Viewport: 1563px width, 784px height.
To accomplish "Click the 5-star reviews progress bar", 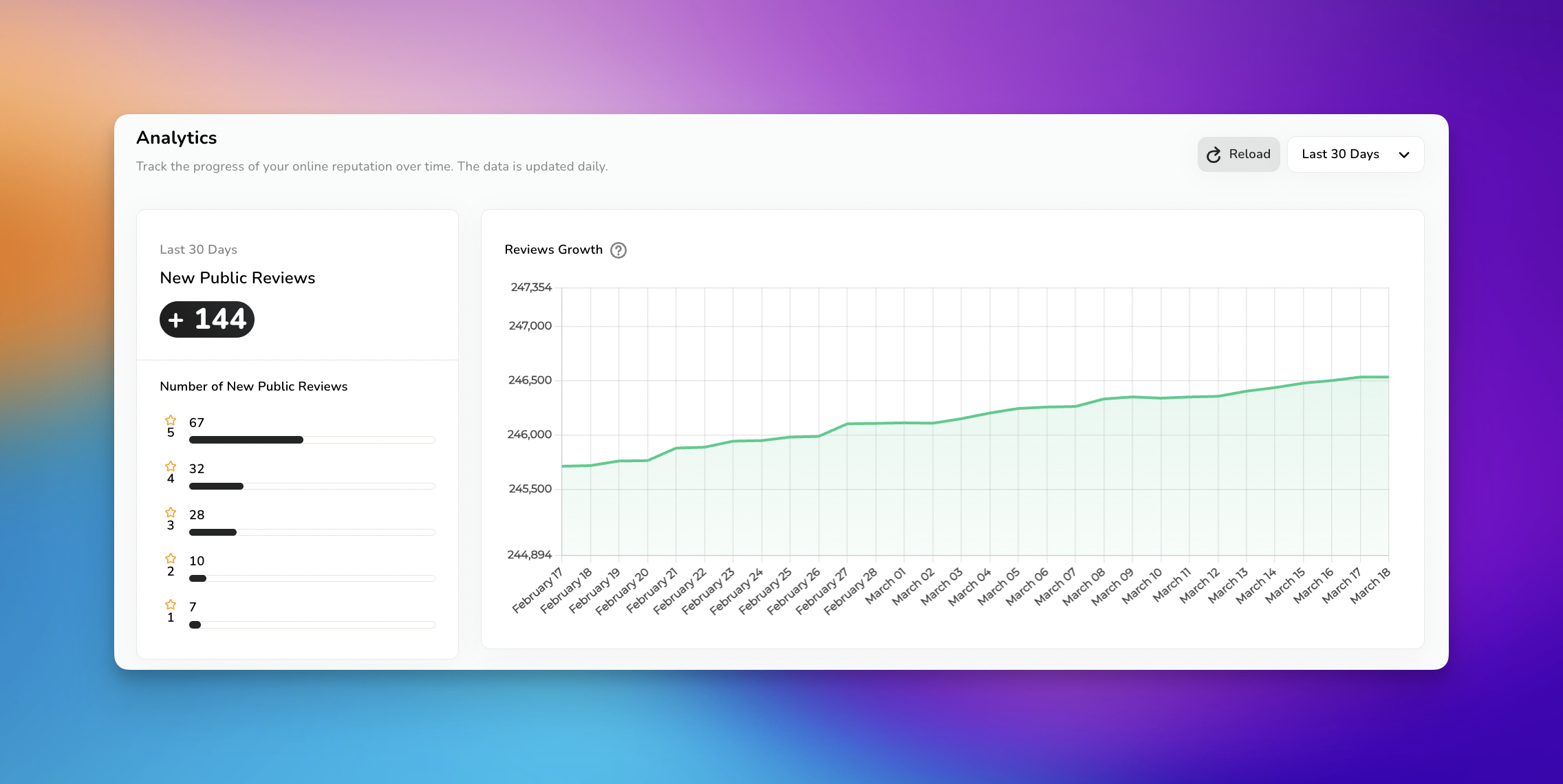I will pos(312,440).
